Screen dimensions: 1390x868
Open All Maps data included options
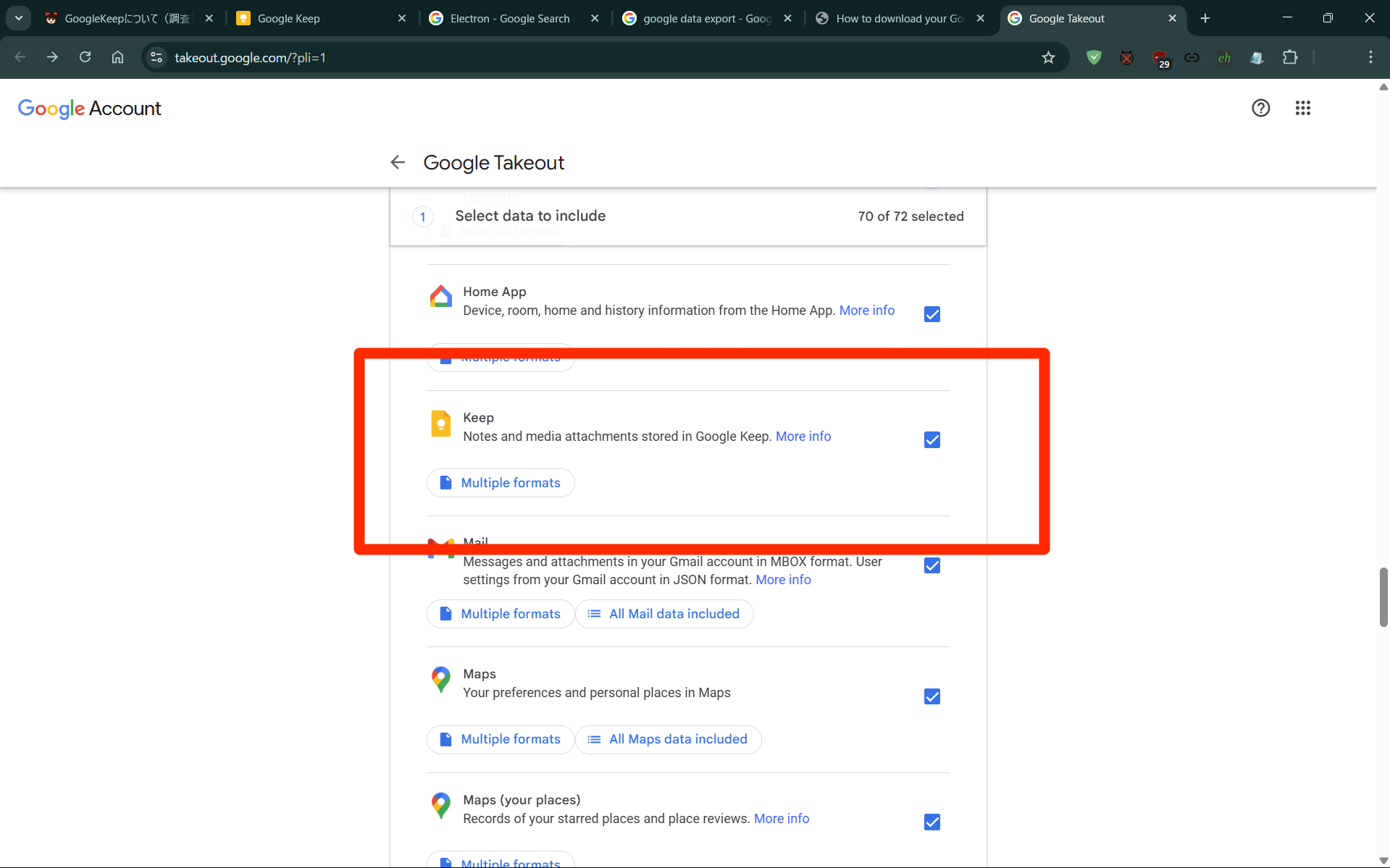668,739
